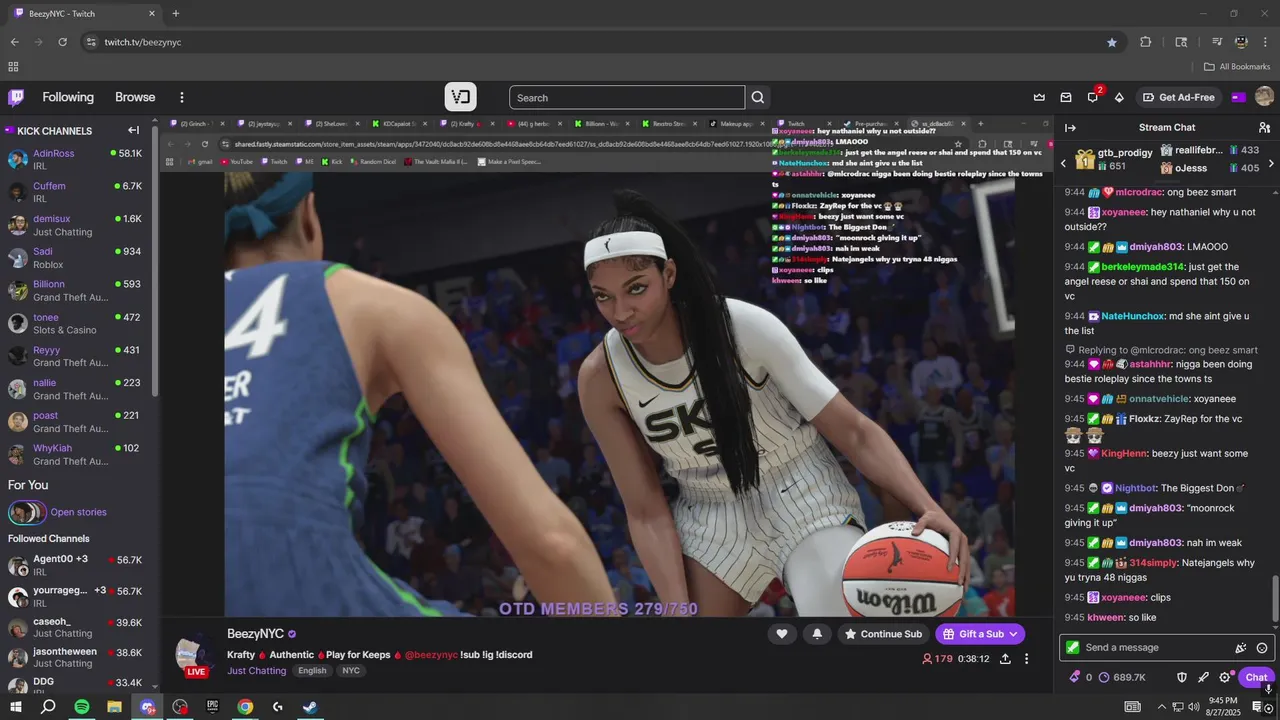This screenshot has height=720, width=1280.
Task: Click the sword mod-view icon in chat
Action: [x=1203, y=677]
